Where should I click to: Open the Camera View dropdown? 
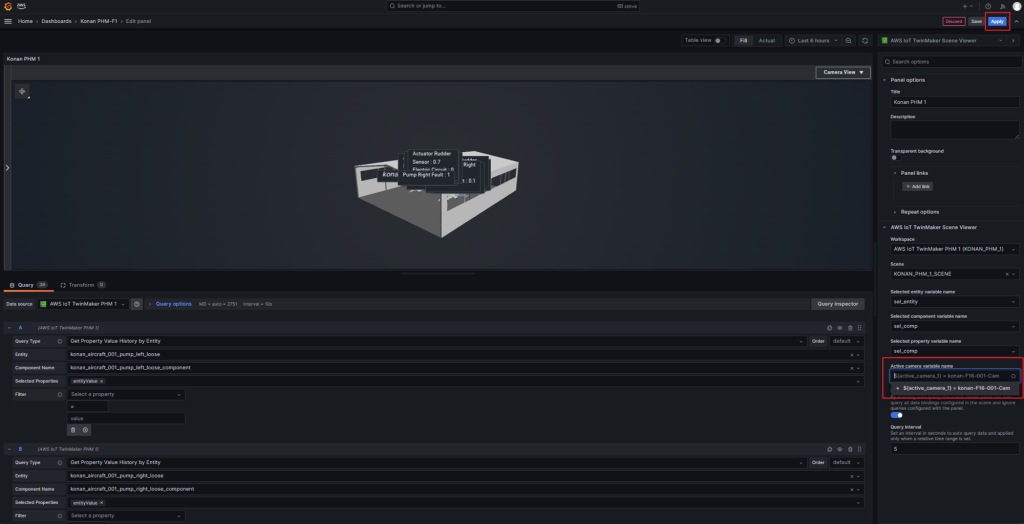(843, 73)
